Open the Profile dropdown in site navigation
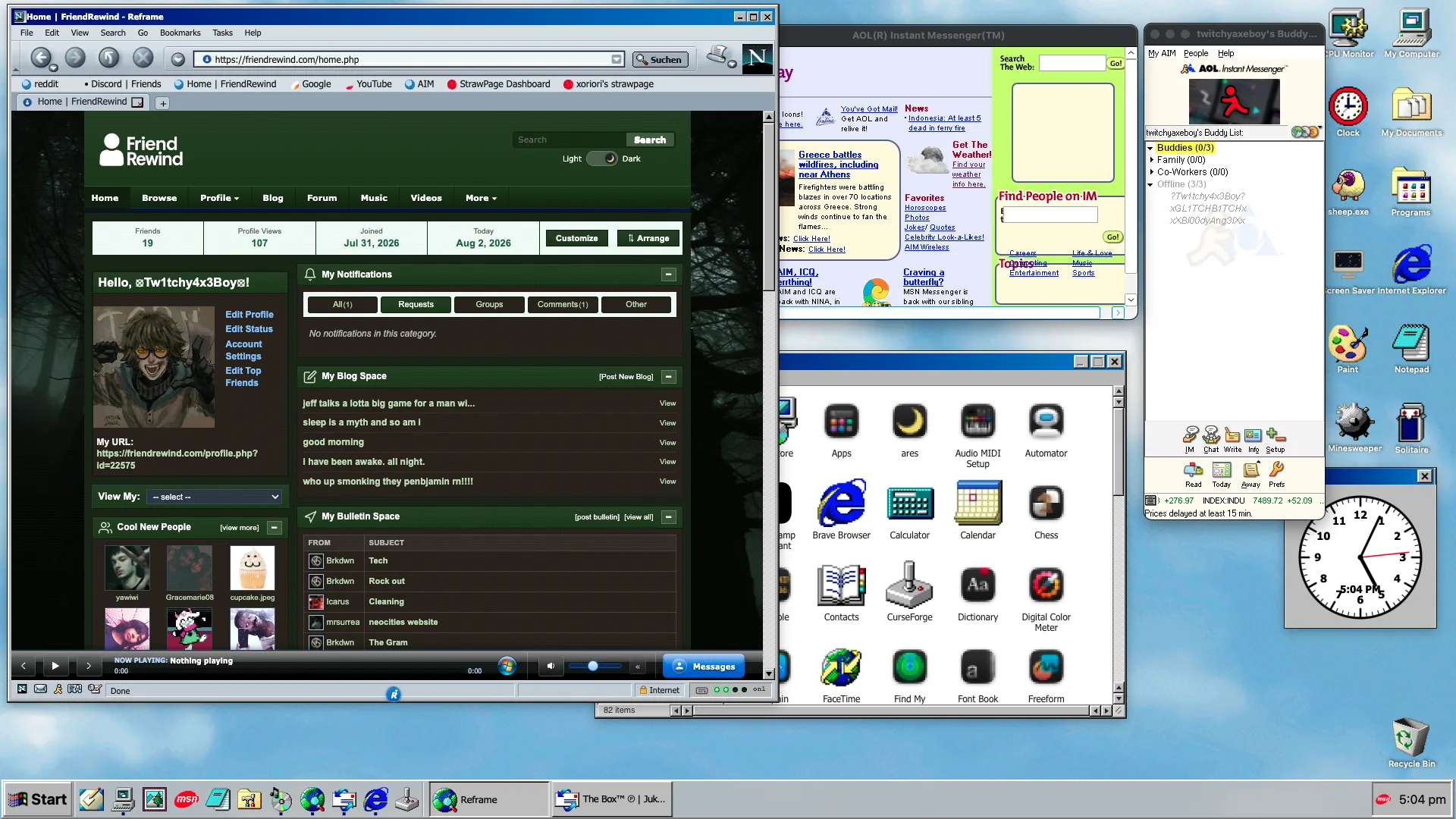1456x819 pixels. 219,198
